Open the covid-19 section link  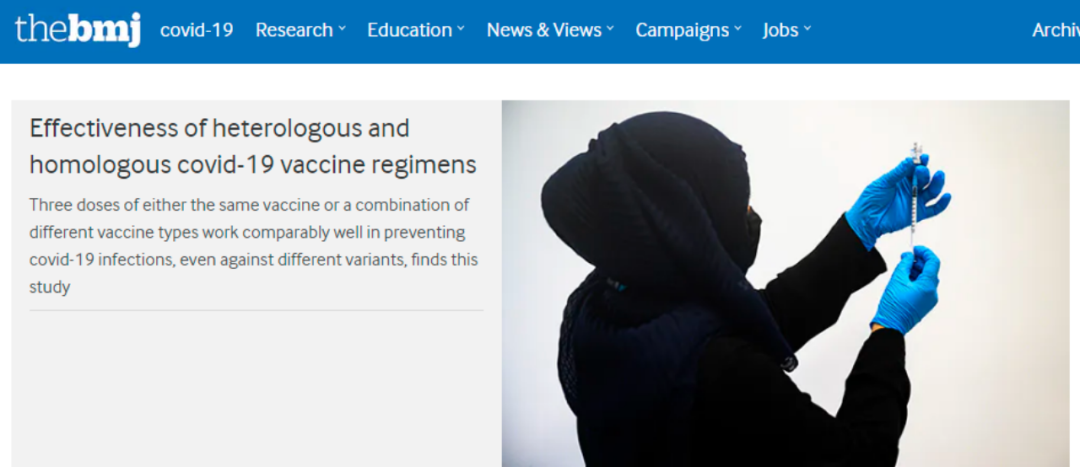click(196, 30)
